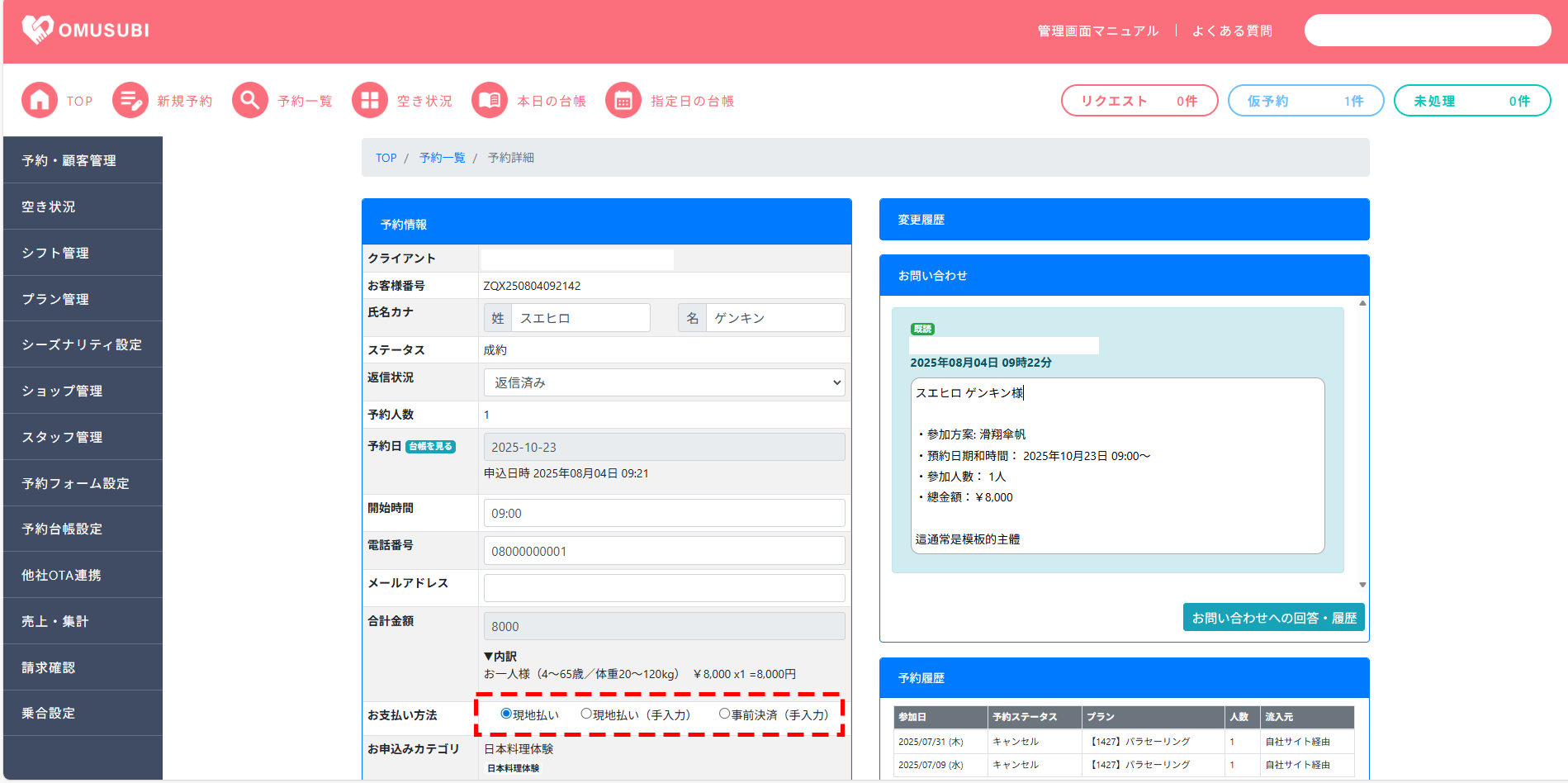Click the 指定日の台帳 calendar icon
The image size is (1568, 783).
click(623, 101)
